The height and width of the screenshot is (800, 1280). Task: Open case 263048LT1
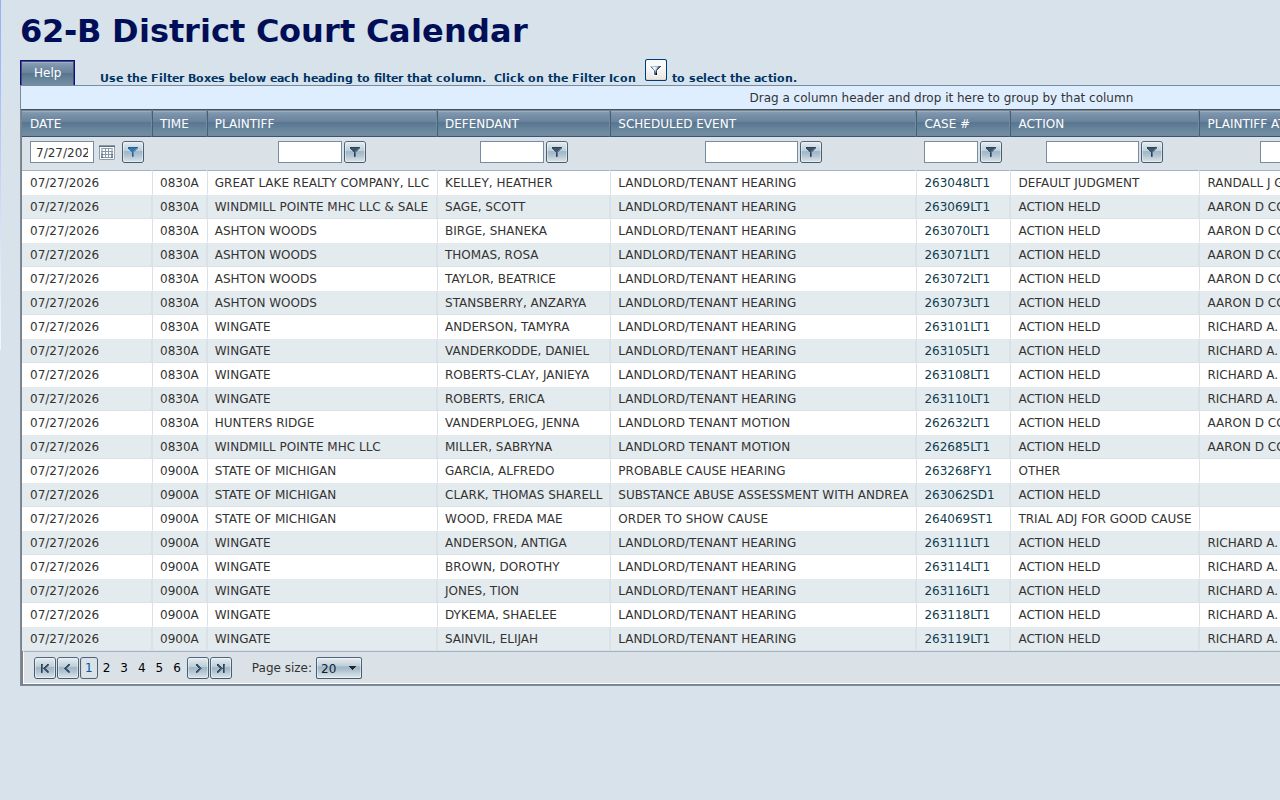[957, 183]
